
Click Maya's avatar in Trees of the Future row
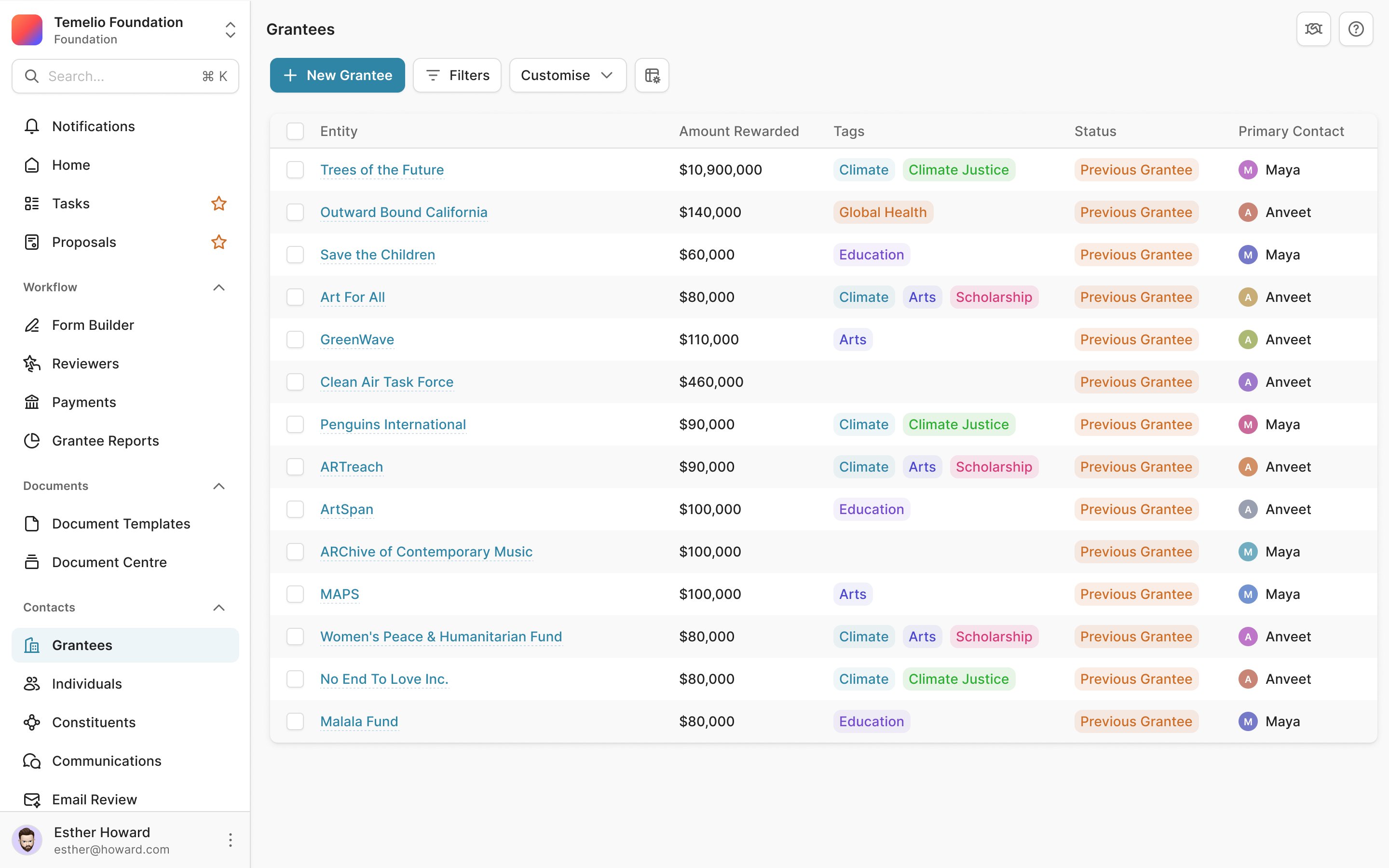coord(1248,170)
